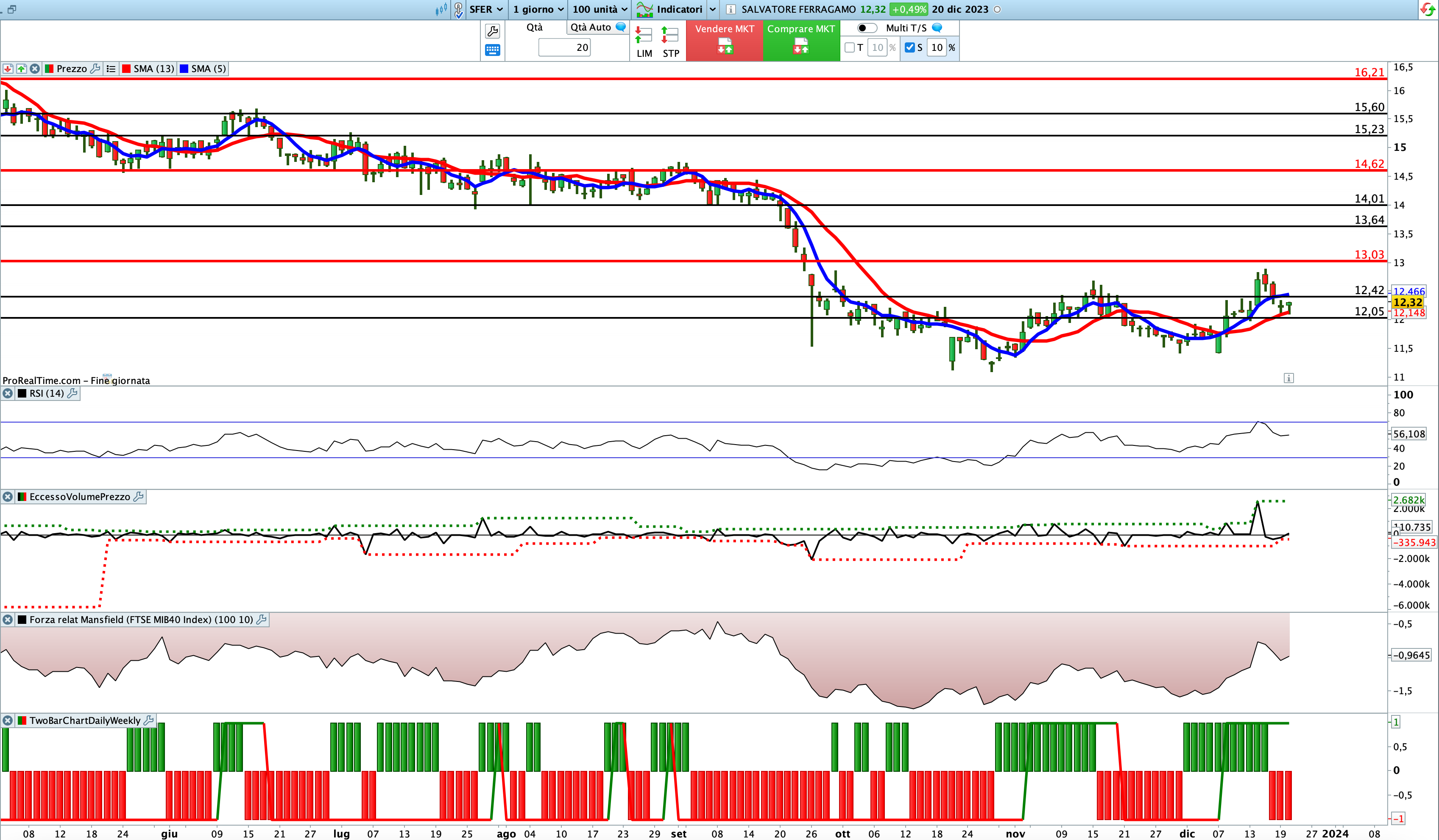Click the 'nov' month on the time axis
The height and width of the screenshot is (840, 1439).
coord(1015,834)
